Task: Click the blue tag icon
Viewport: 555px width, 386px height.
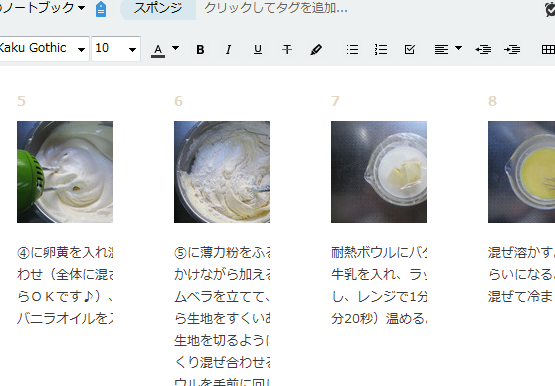Action: pyautogui.click(x=101, y=9)
